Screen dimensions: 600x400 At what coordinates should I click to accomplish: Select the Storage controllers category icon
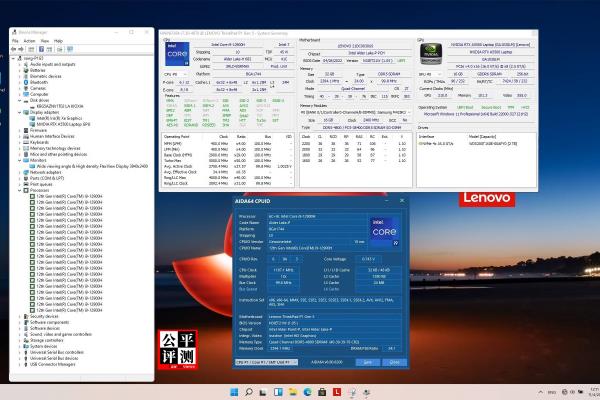(x=26, y=340)
